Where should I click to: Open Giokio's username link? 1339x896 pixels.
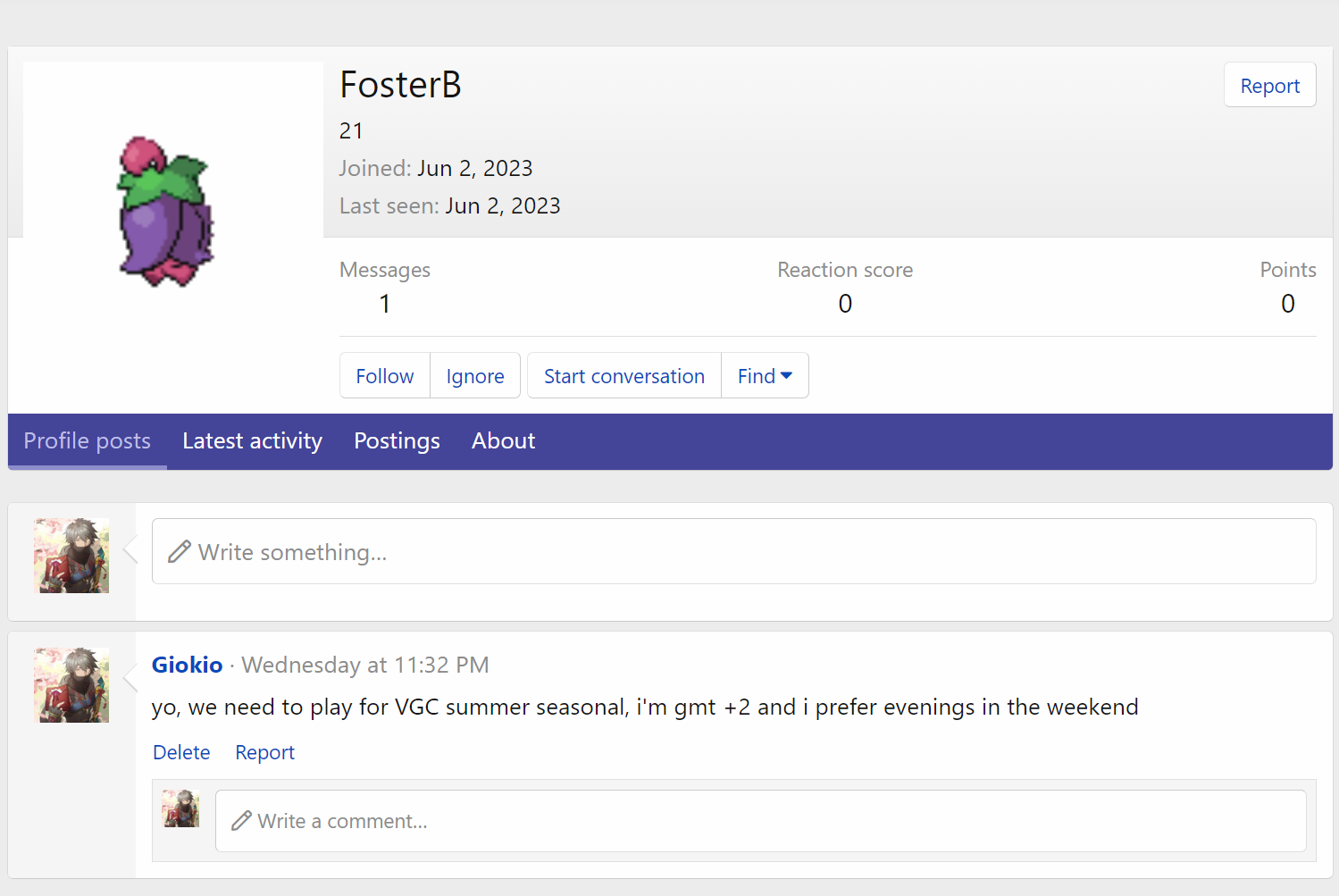click(x=187, y=665)
